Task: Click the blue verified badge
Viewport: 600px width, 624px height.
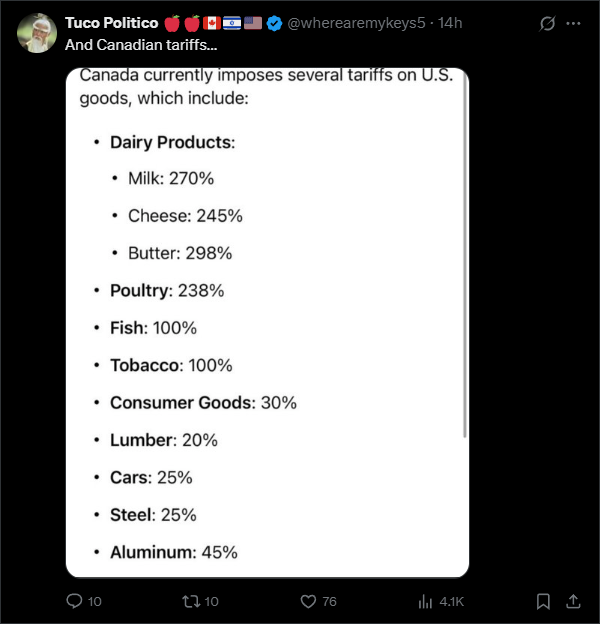Action: [274, 23]
